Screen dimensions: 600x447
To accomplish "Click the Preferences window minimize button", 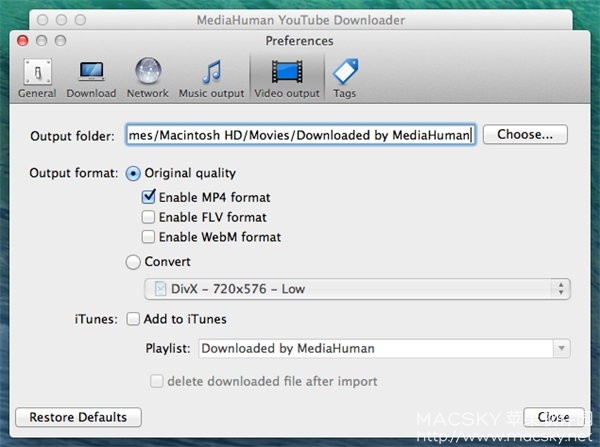I will point(42,41).
